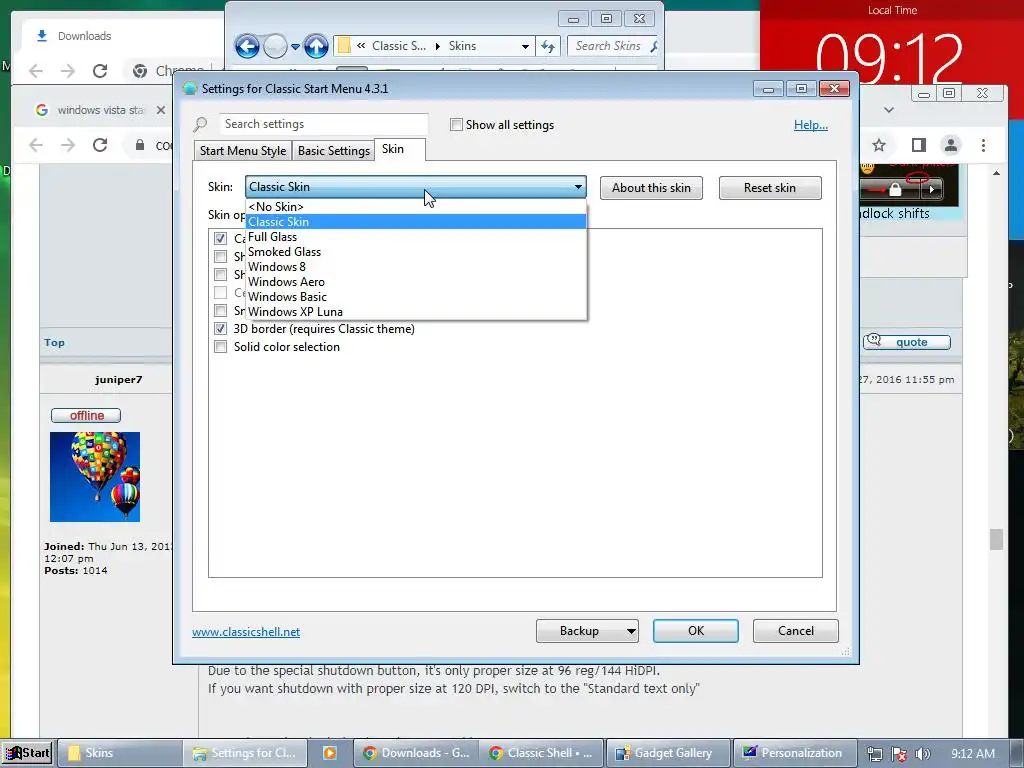Open Gadget Gallery taskbar item

668,753
